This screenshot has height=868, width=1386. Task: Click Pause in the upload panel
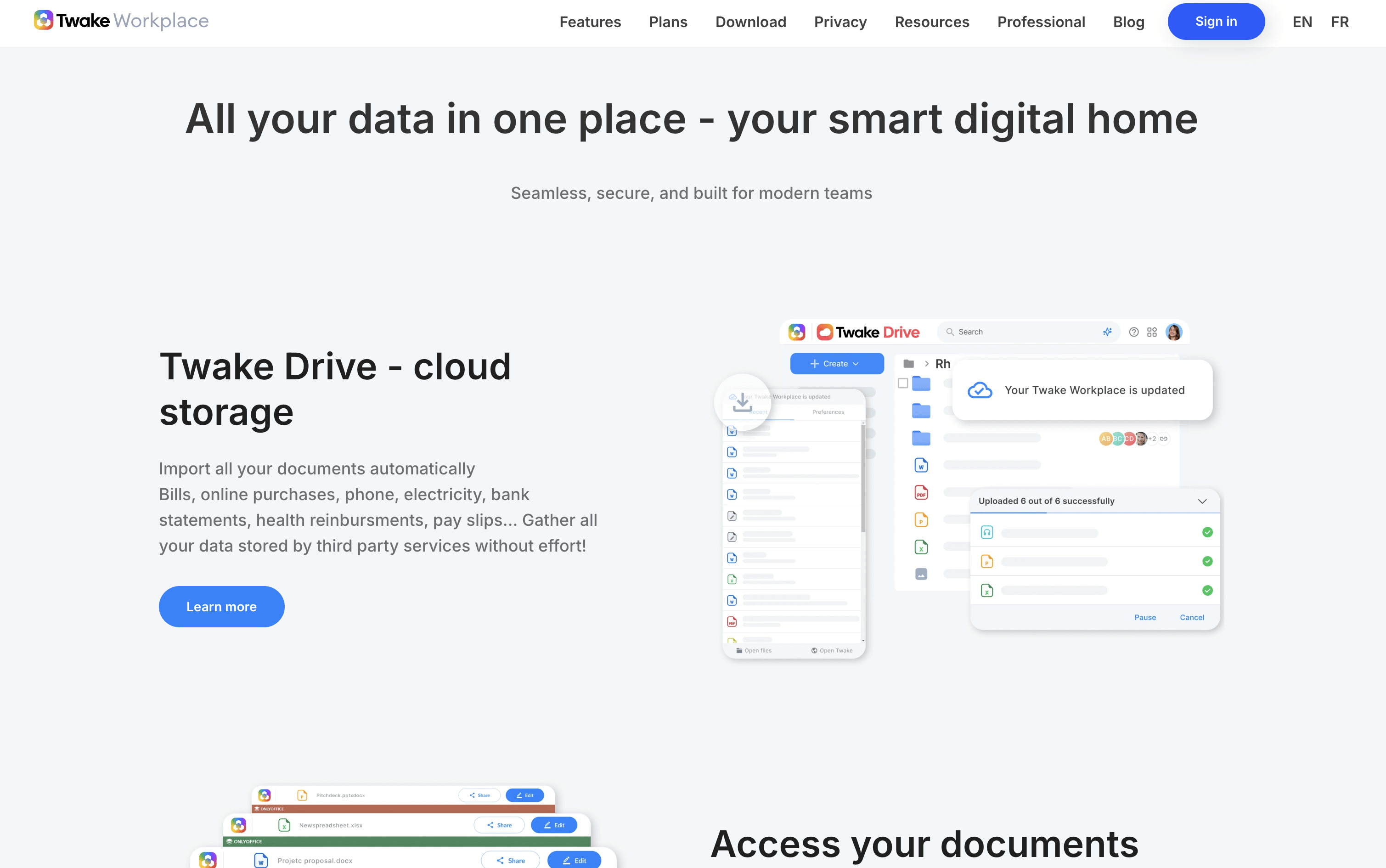point(1145,617)
